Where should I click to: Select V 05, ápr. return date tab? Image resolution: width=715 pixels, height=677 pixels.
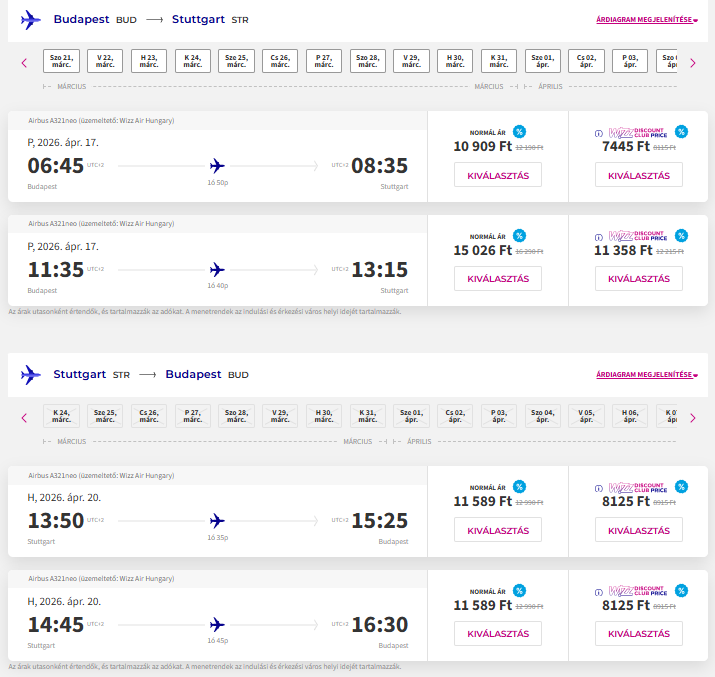click(587, 416)
